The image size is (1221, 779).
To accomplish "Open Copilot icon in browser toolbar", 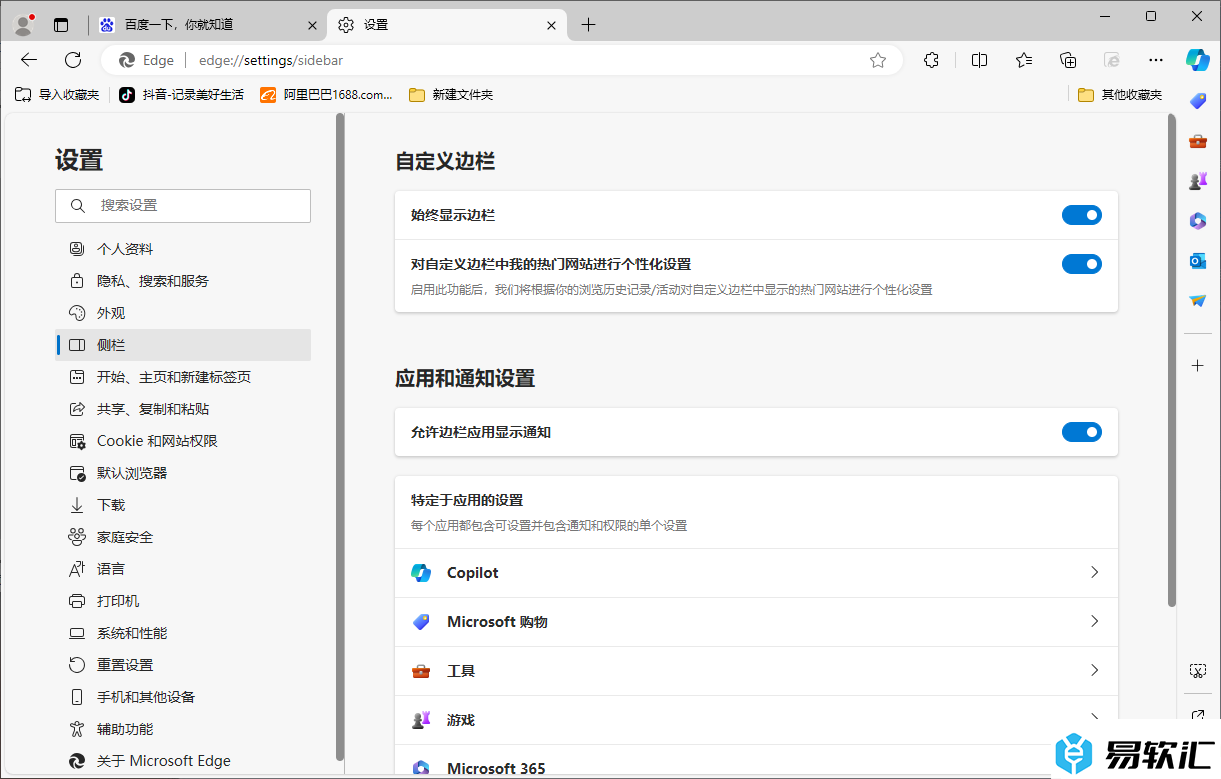I will [x=1197, y=60].
